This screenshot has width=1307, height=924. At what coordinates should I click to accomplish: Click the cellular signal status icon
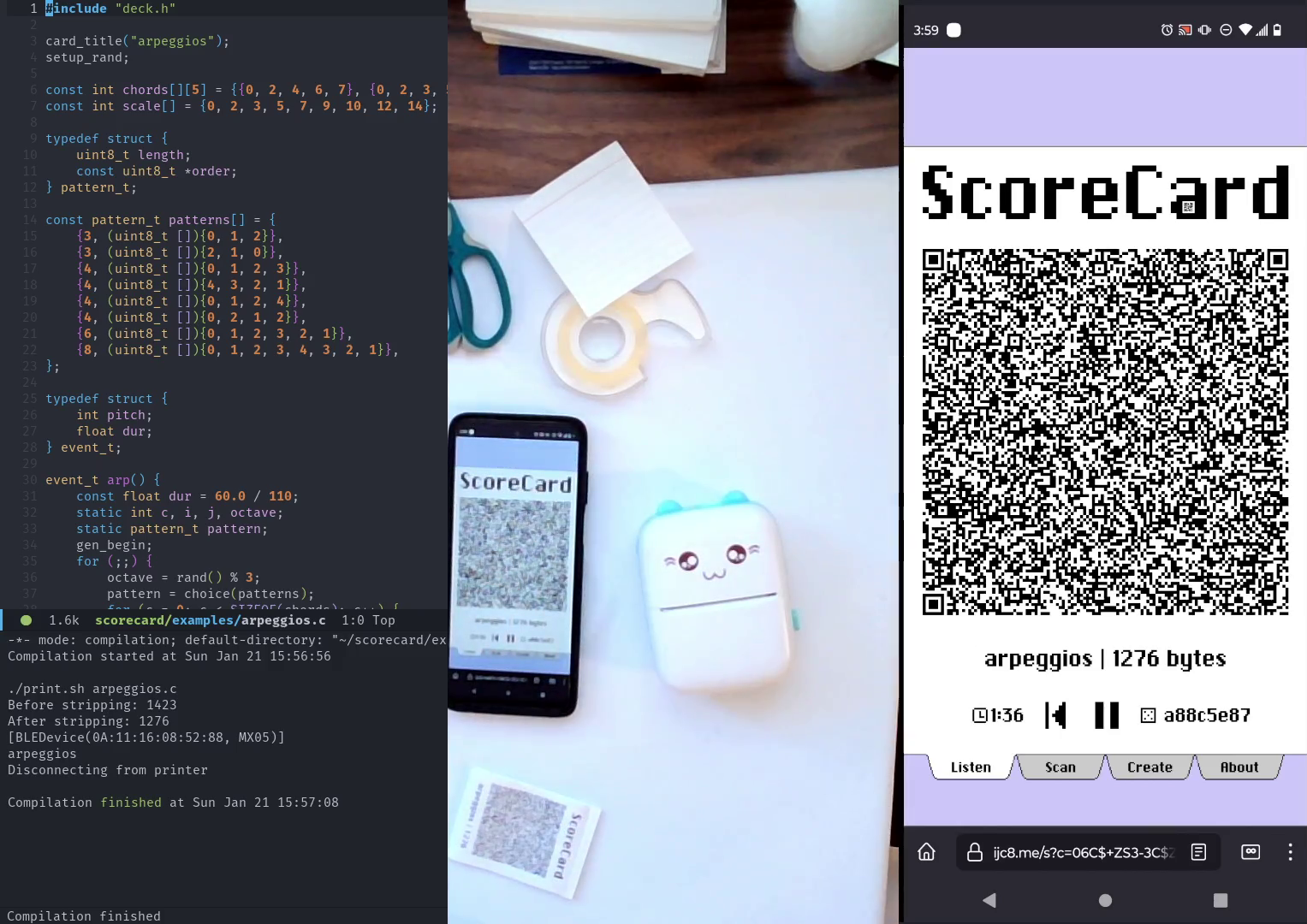1262,30
